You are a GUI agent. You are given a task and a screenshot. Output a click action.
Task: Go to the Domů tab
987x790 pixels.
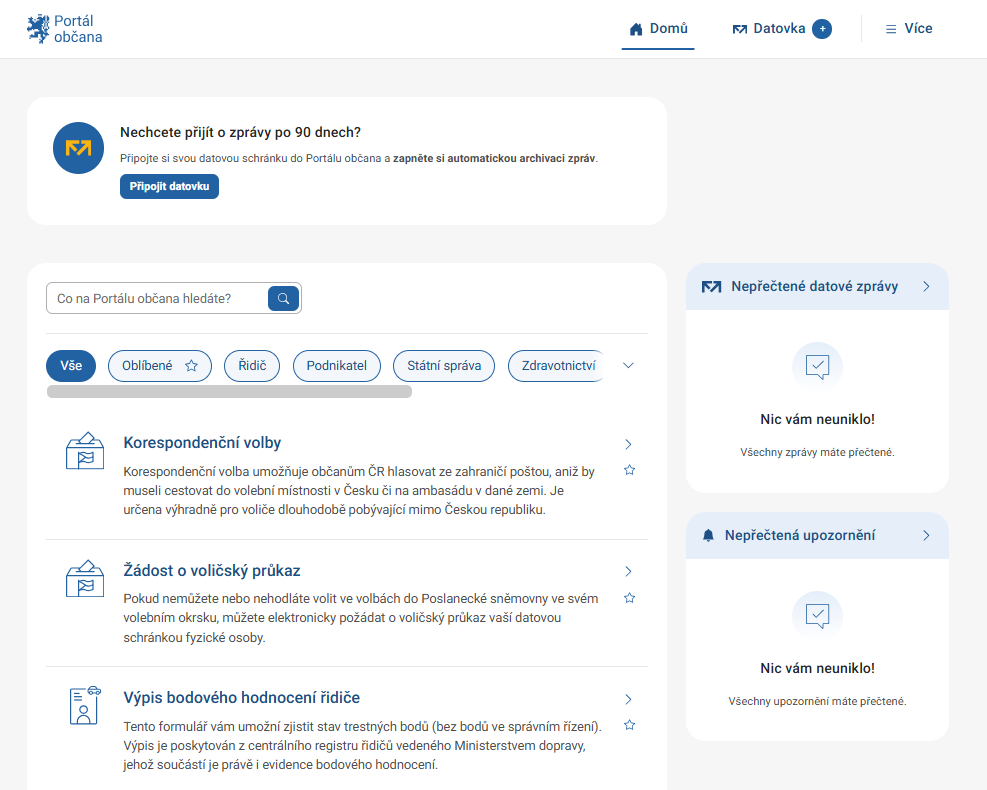(x=658, y=29)
